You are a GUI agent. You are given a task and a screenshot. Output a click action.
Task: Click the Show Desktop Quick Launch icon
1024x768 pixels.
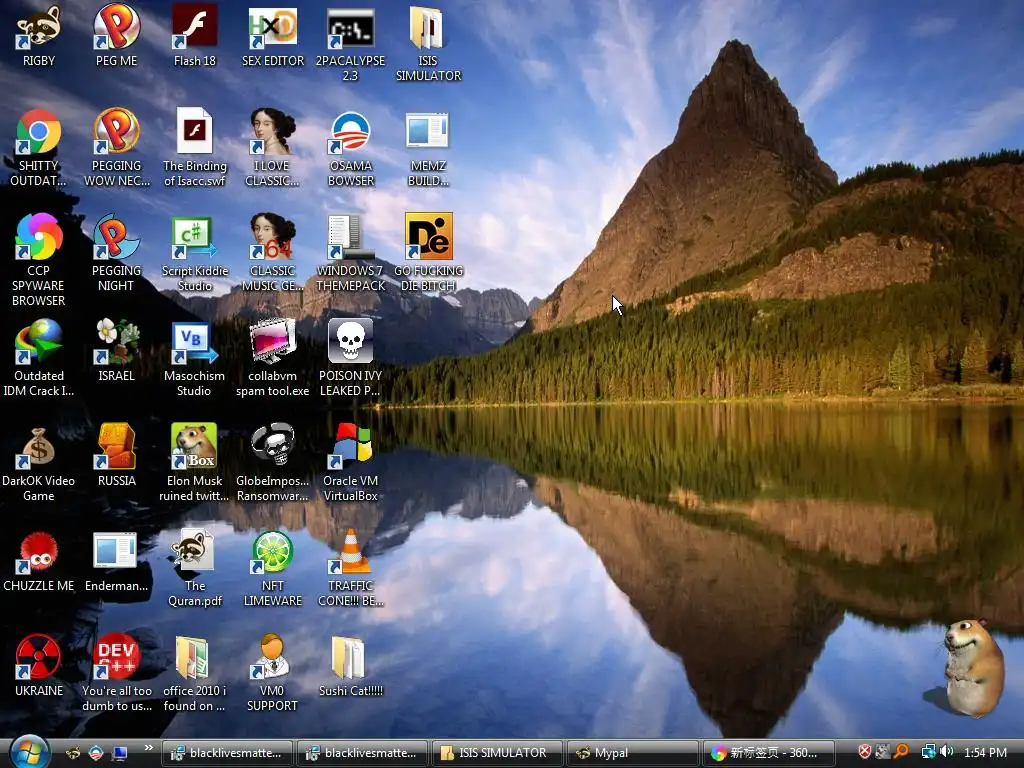coord(120,753)
